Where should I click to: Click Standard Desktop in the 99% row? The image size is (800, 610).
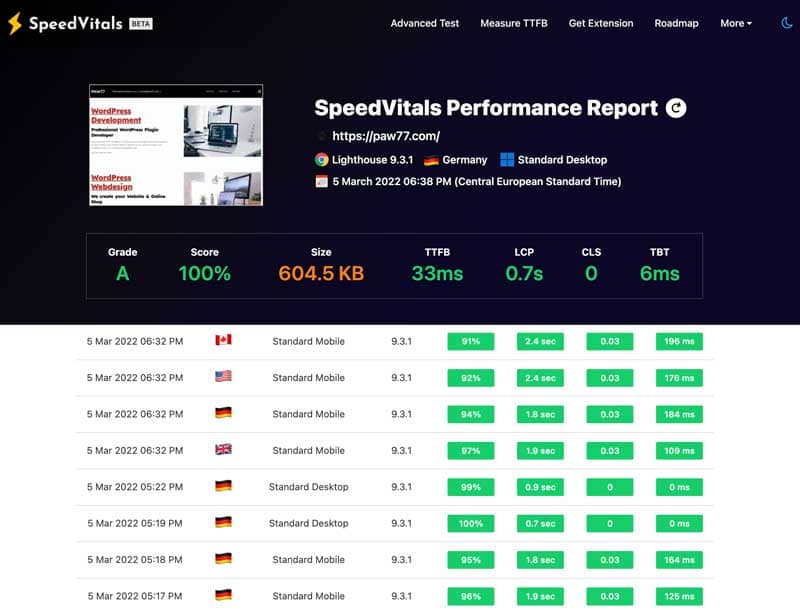[309, 487]
